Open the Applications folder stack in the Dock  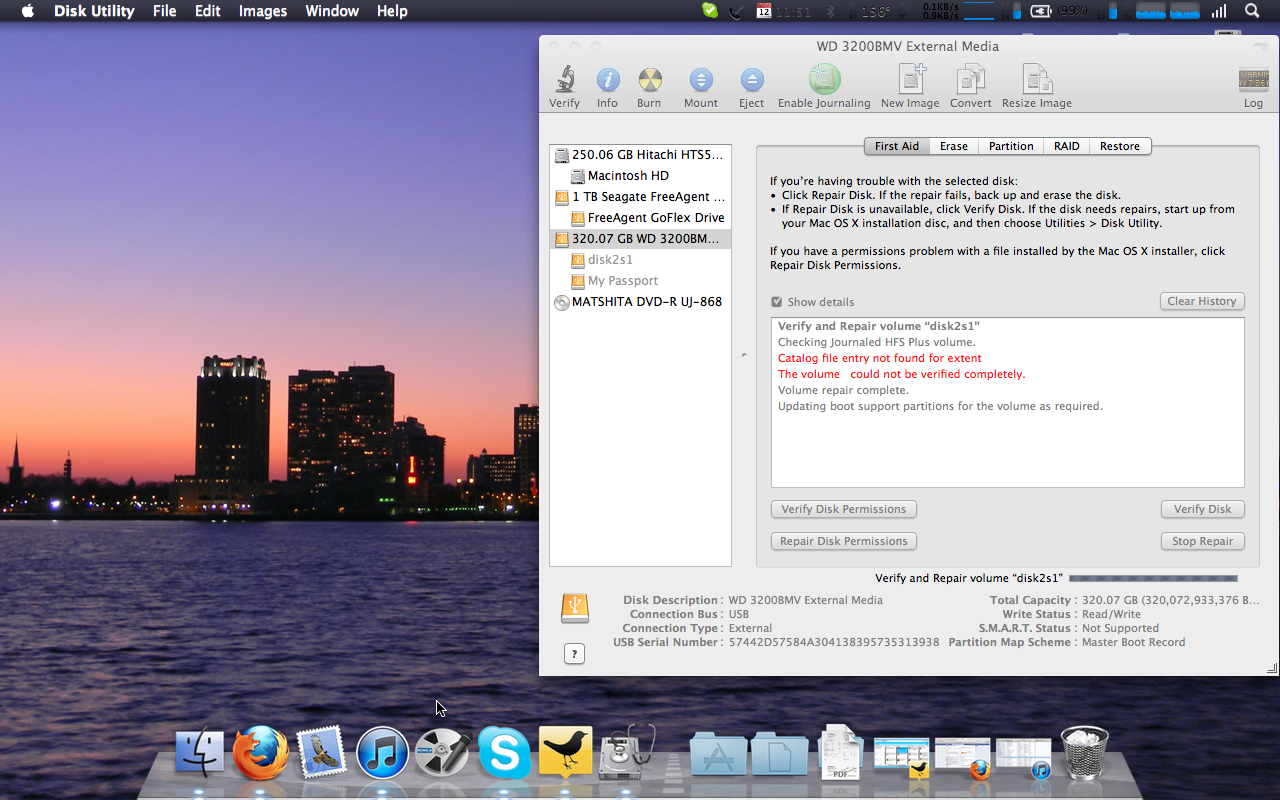(x=718, y=755)
